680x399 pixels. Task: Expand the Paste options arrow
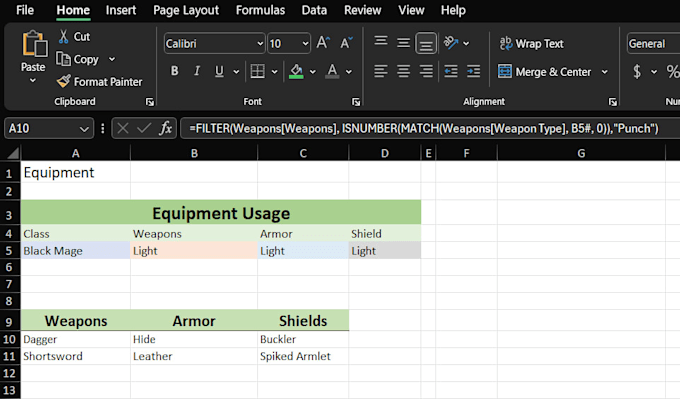33,80
